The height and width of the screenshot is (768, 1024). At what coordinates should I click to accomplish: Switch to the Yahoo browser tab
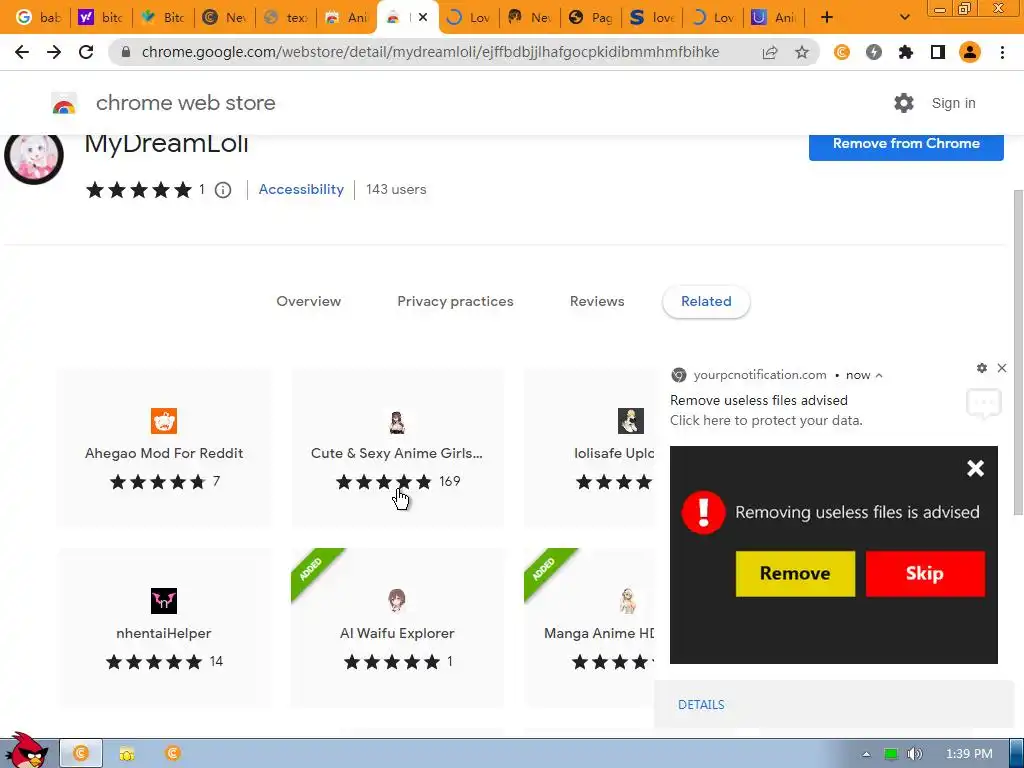pyautogui.click(x=100, y=18)
